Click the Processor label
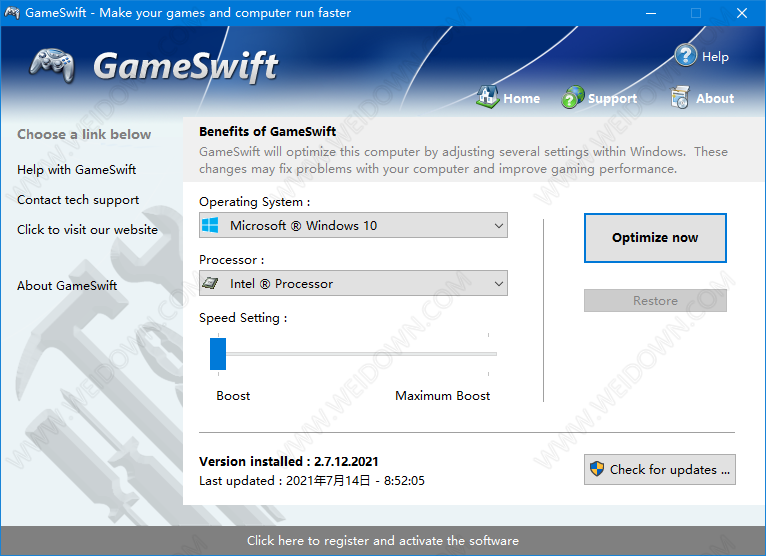766x556 pixels. coord(232,260)
